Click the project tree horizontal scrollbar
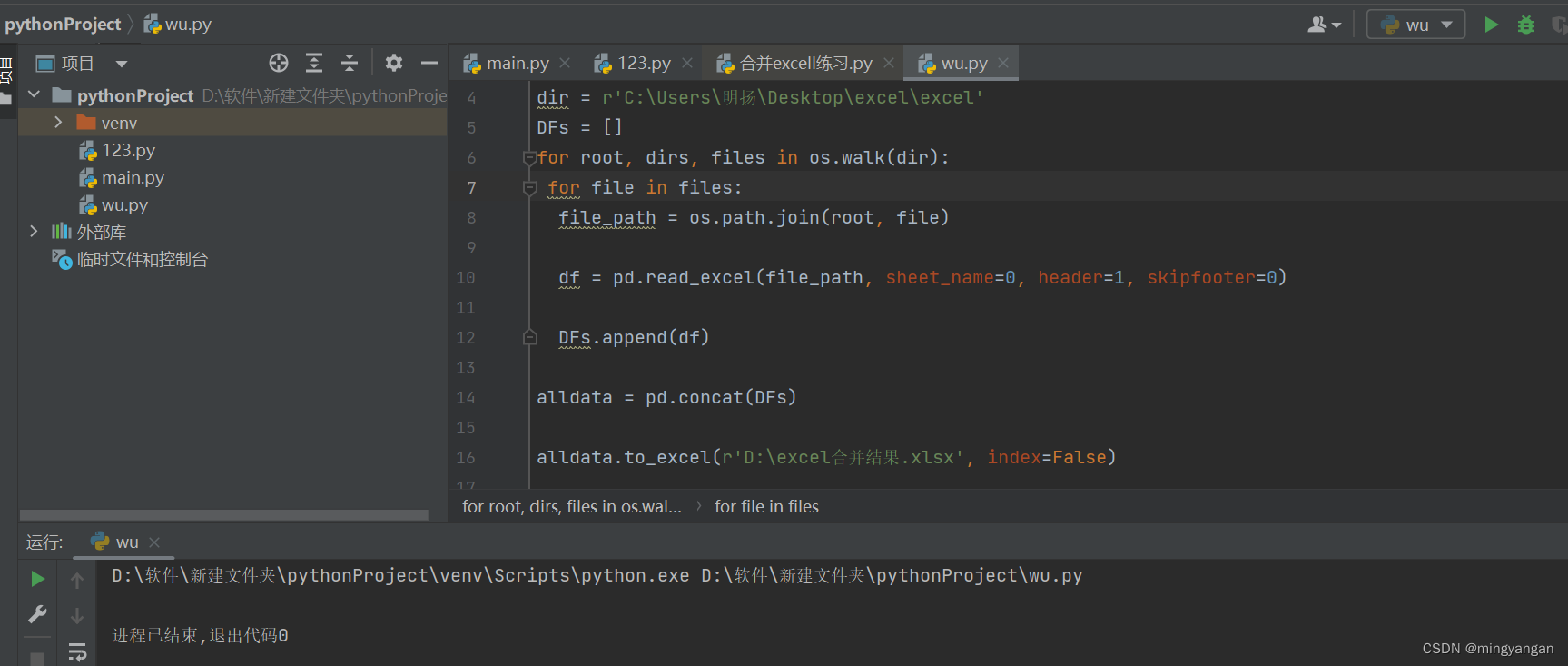 223,515
